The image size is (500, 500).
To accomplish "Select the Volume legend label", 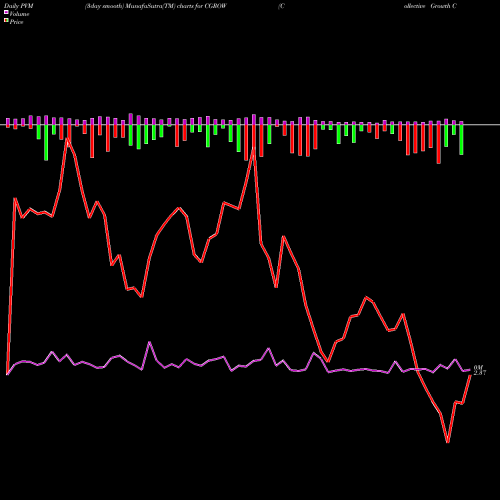I will (19, 14).
